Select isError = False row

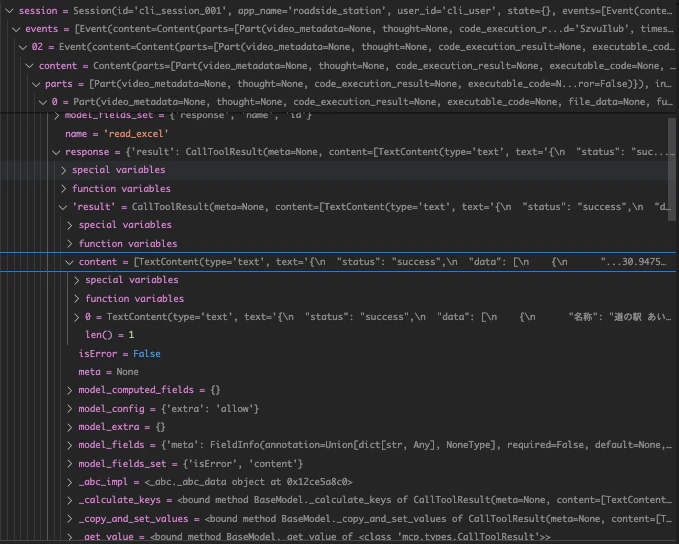[x=338, y=354]
